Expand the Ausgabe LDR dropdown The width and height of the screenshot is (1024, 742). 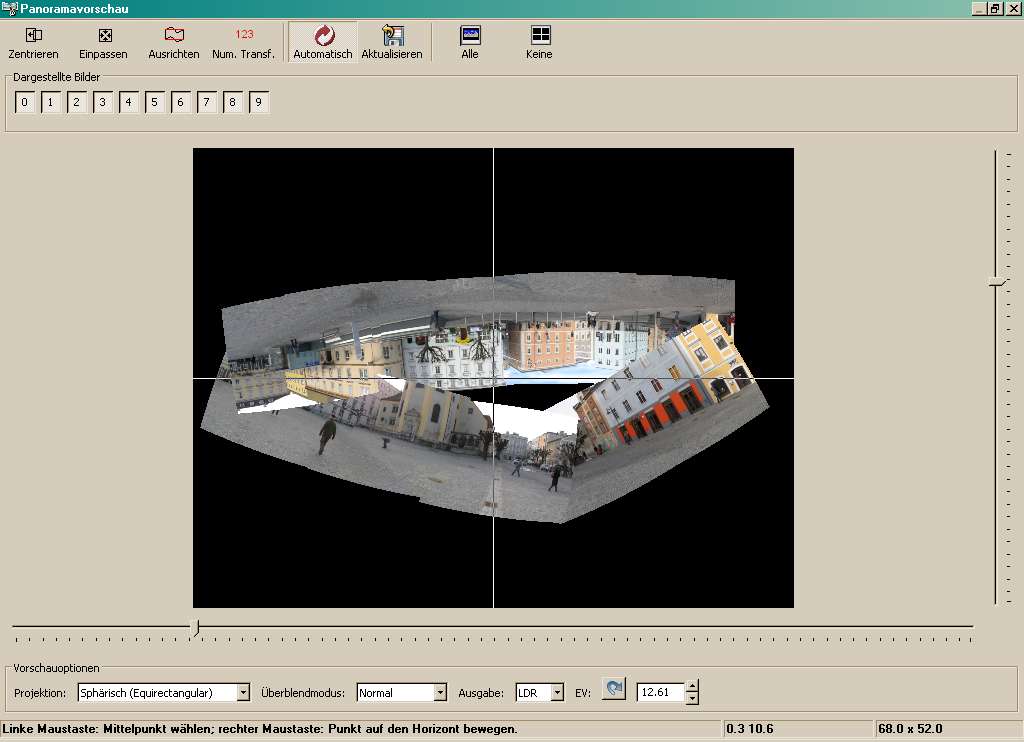click(x=557, y=692)
